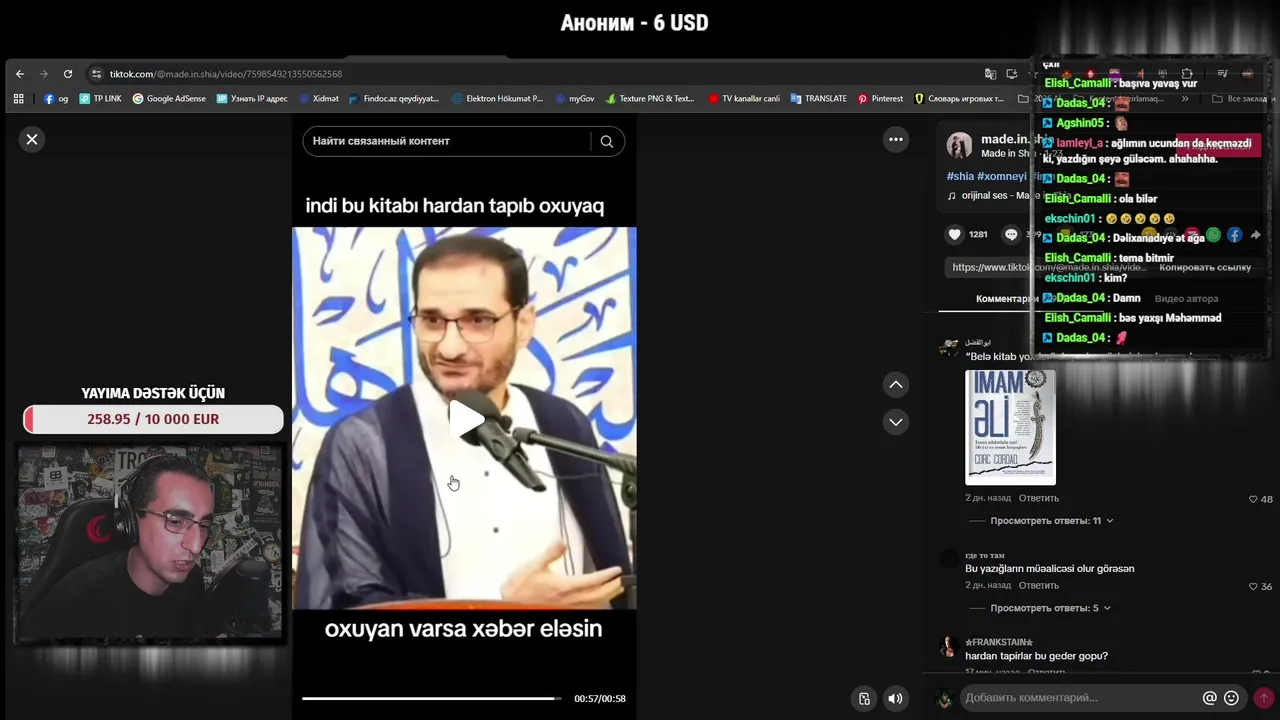Open the #shia hashtag
The width and height of the screenshot is (1280, 720).
click(x=960, y=176)
